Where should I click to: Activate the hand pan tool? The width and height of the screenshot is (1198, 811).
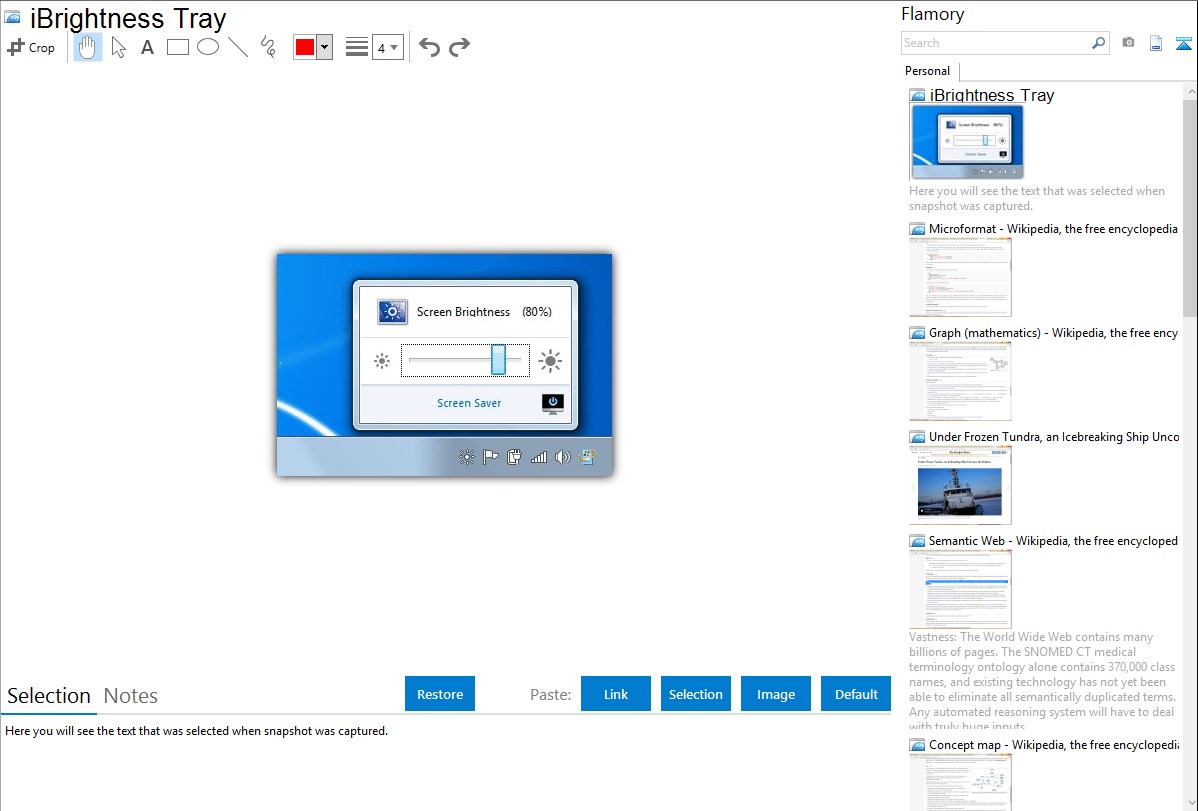tap(88, 47)
